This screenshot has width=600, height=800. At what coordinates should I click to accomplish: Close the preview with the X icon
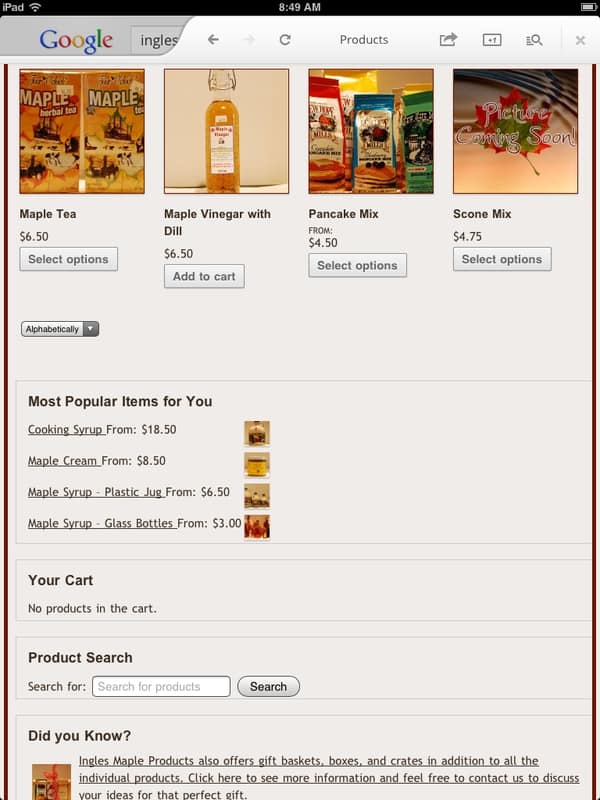(580, 40)
